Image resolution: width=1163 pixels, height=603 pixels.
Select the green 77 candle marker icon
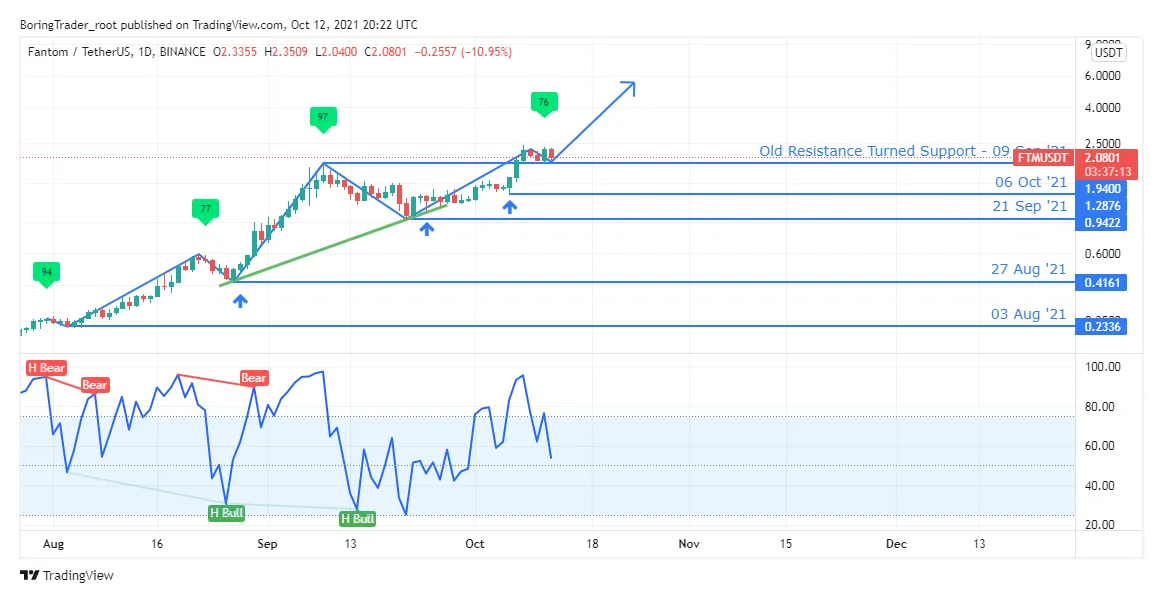[x=205, y=209]
